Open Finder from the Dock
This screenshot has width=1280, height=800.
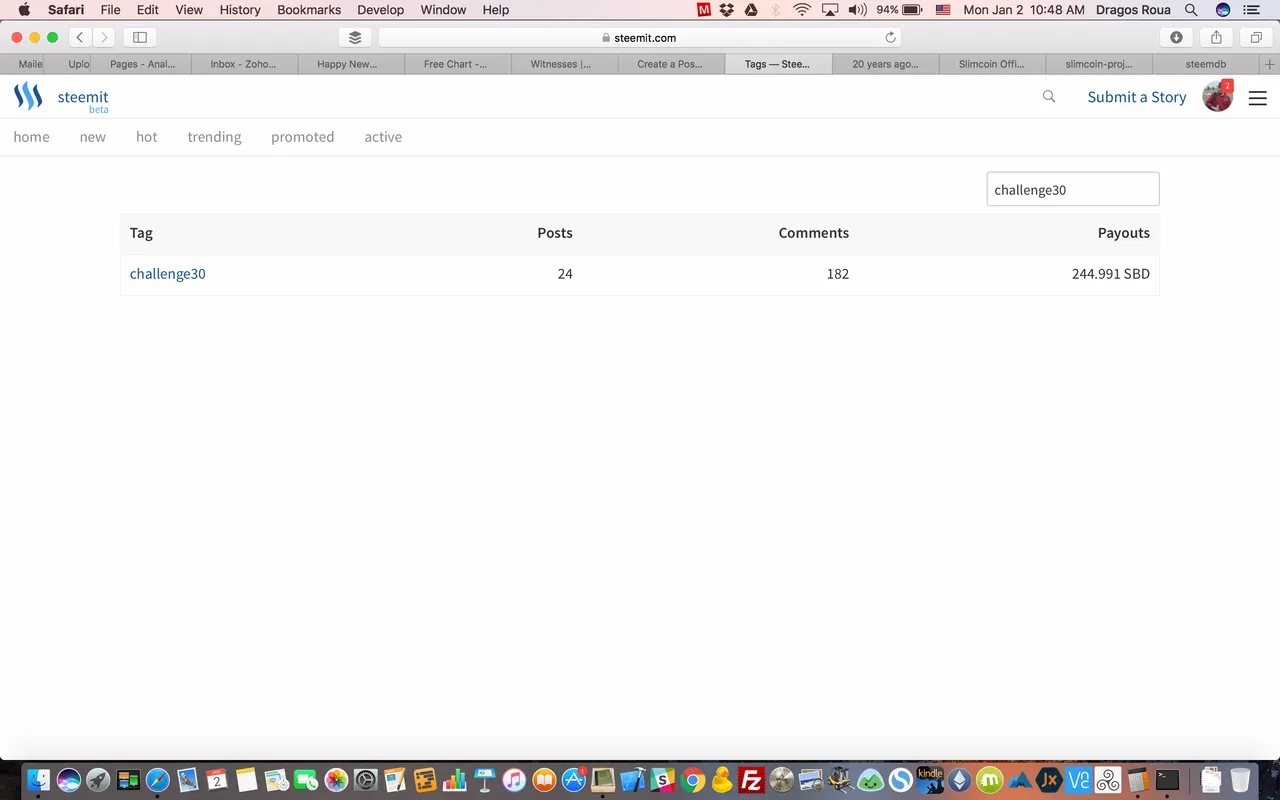[39, 780]
